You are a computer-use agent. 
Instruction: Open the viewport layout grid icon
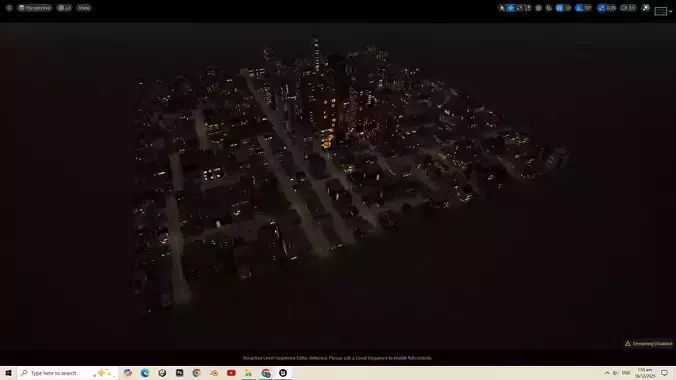660,11
